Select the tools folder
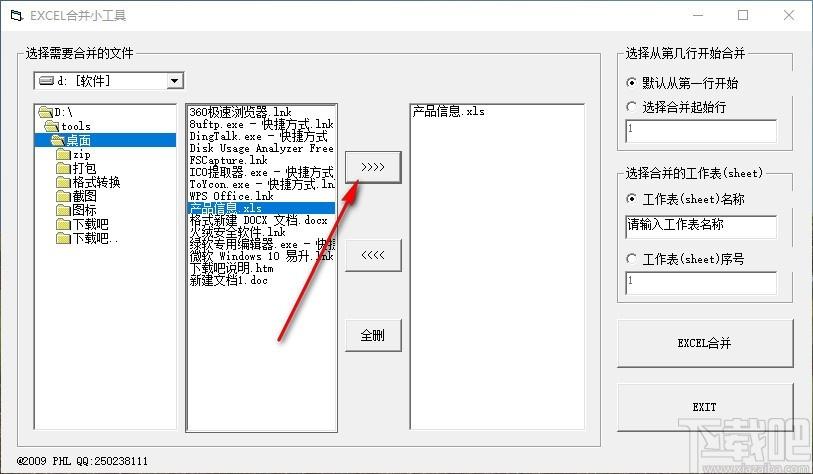This screenshot has width=813, height=474. (x=68, y=126)
